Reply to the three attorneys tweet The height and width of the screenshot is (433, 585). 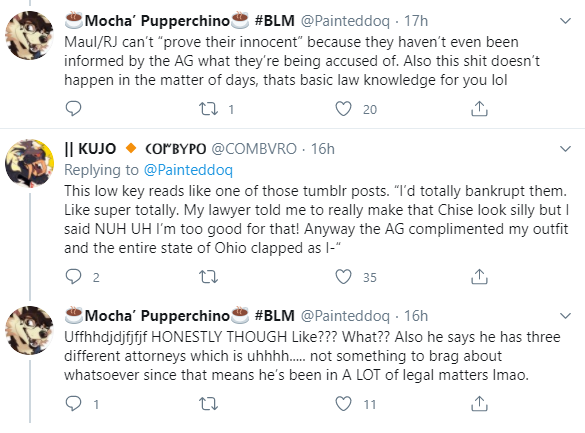(x=73, y=404)
